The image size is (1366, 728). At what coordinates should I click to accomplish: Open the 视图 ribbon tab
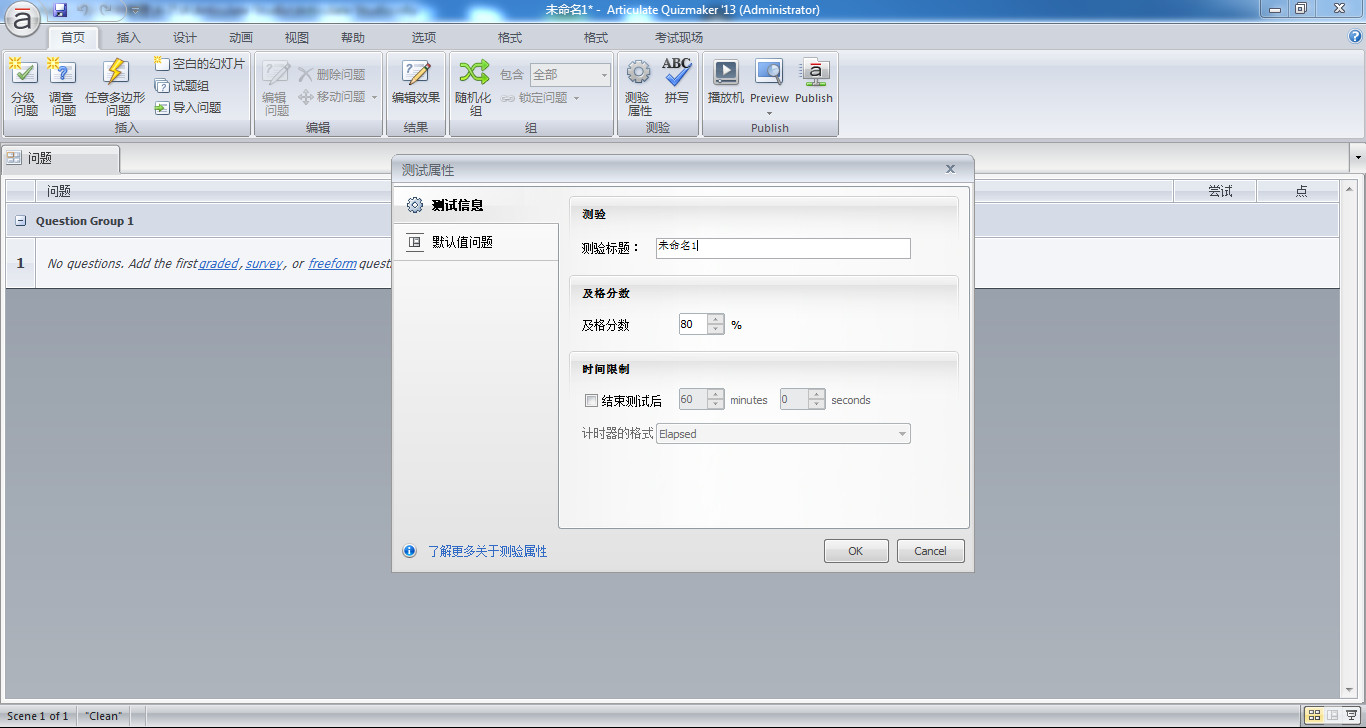297,38
